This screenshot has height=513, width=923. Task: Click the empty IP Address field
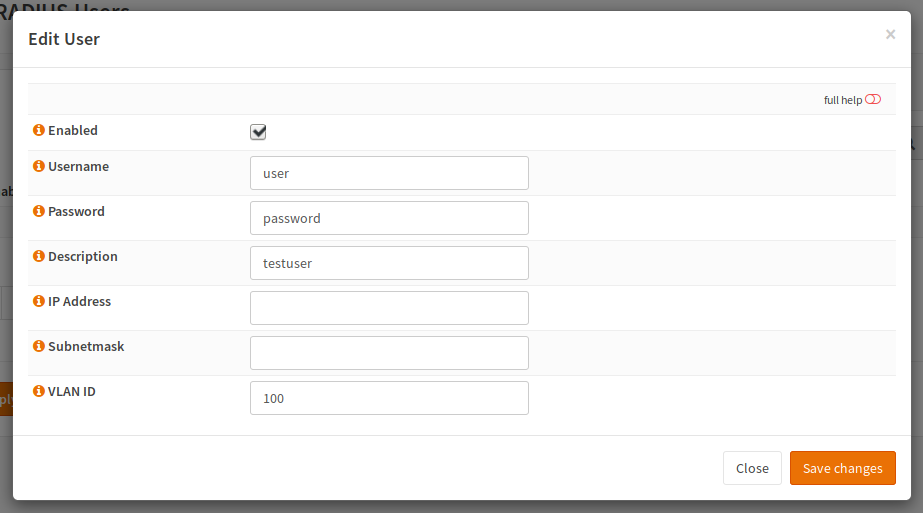389,308
